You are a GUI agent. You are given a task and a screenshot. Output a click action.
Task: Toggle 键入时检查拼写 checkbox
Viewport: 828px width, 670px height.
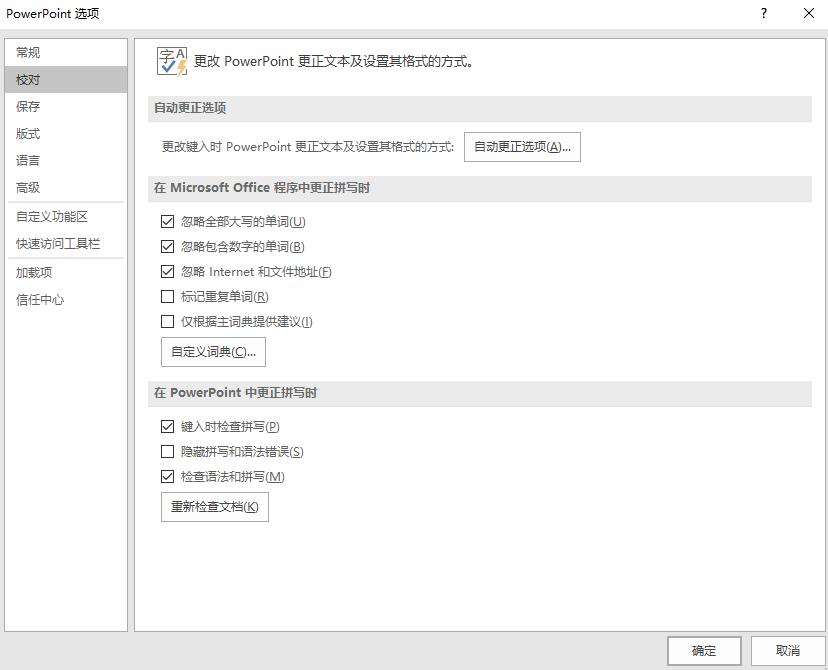coord(167,426)
